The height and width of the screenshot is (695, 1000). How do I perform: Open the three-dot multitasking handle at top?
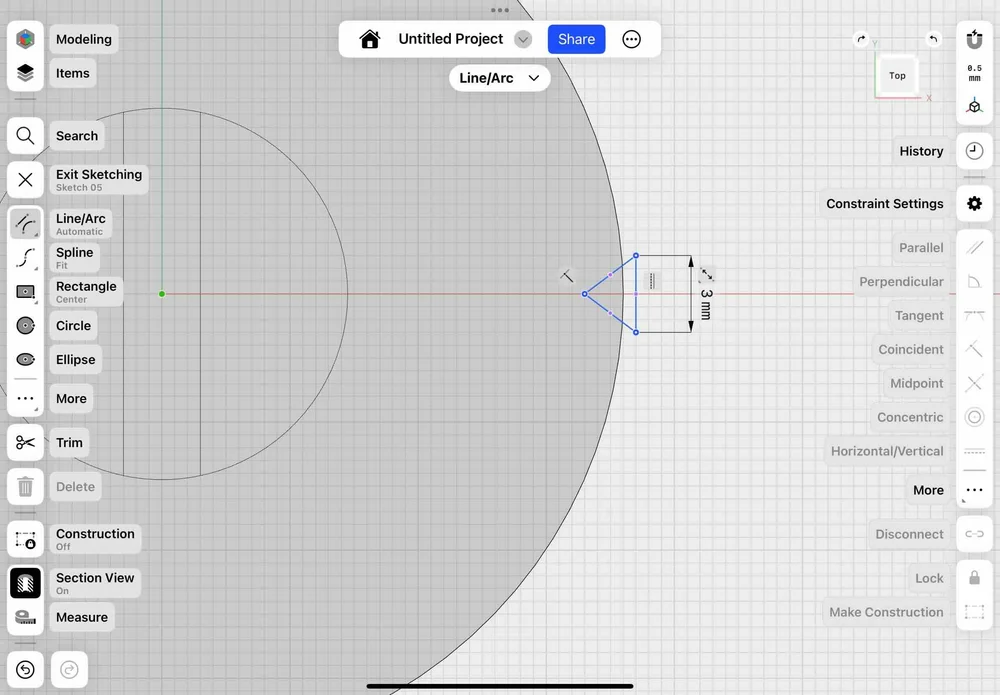point(500,10)
